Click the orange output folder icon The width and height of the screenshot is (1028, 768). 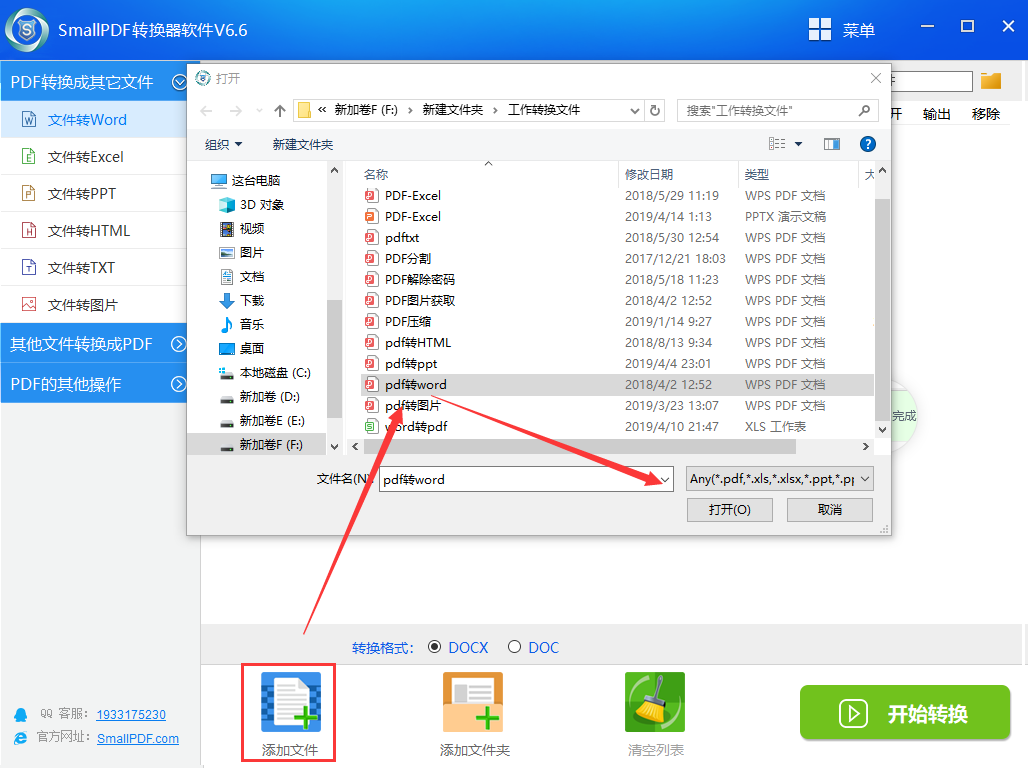point(991,81)
